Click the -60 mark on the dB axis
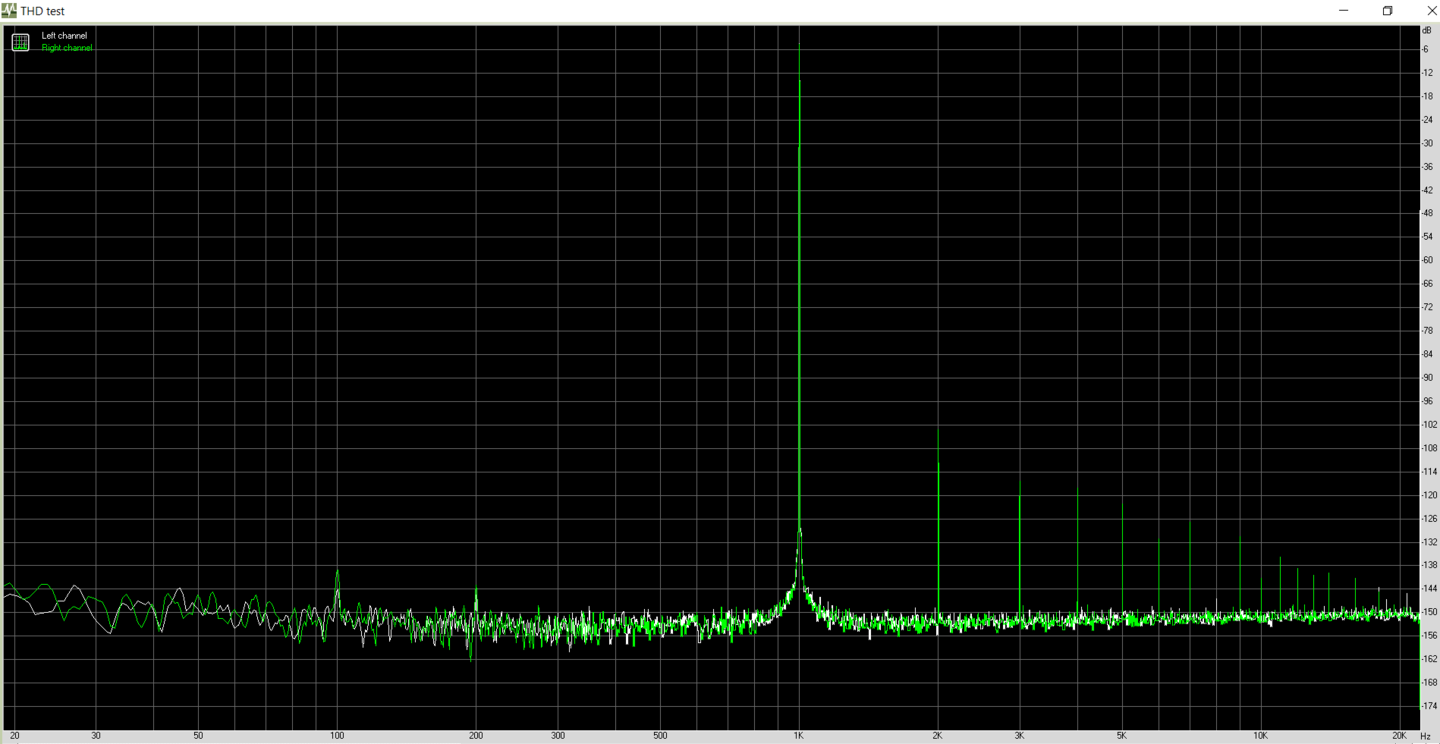This screenshot has height=744, width=1440. pyautogui.click(x=1427, y=260)
